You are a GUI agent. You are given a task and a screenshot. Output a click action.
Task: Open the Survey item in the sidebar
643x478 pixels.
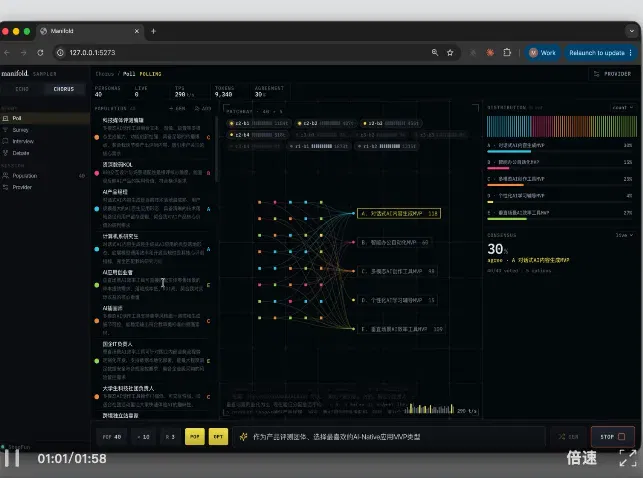coord(44,130)
